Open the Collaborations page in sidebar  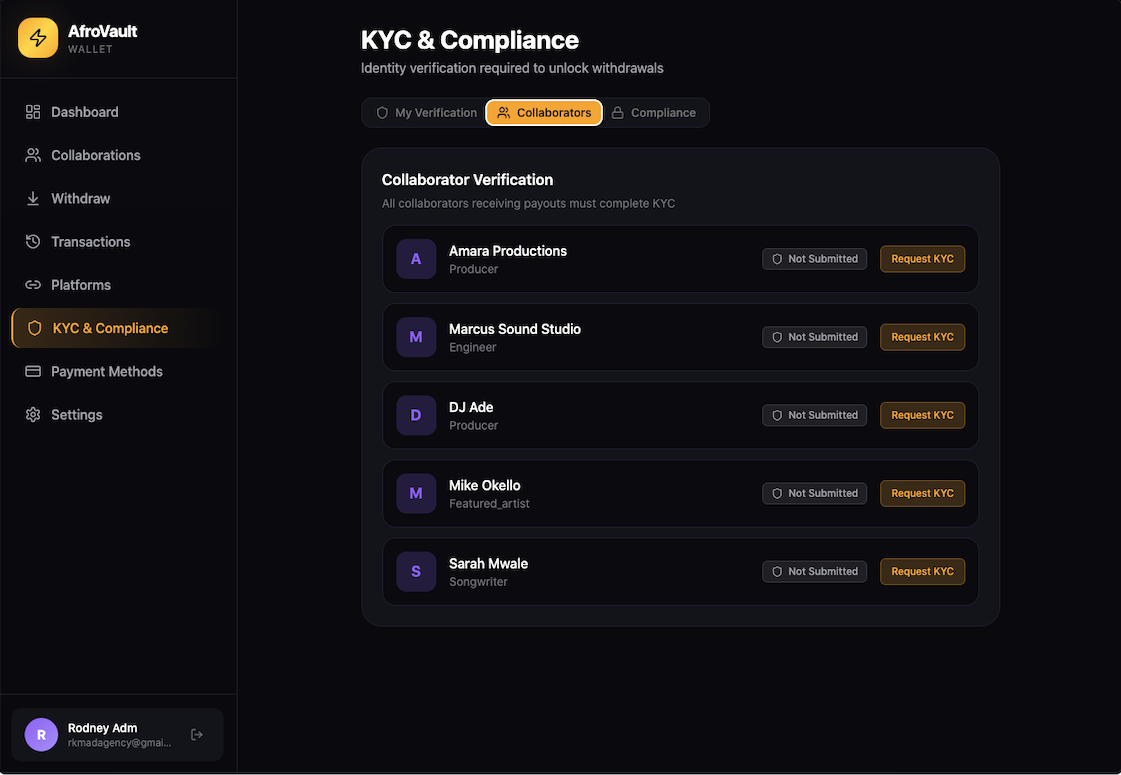pos(96,155)
